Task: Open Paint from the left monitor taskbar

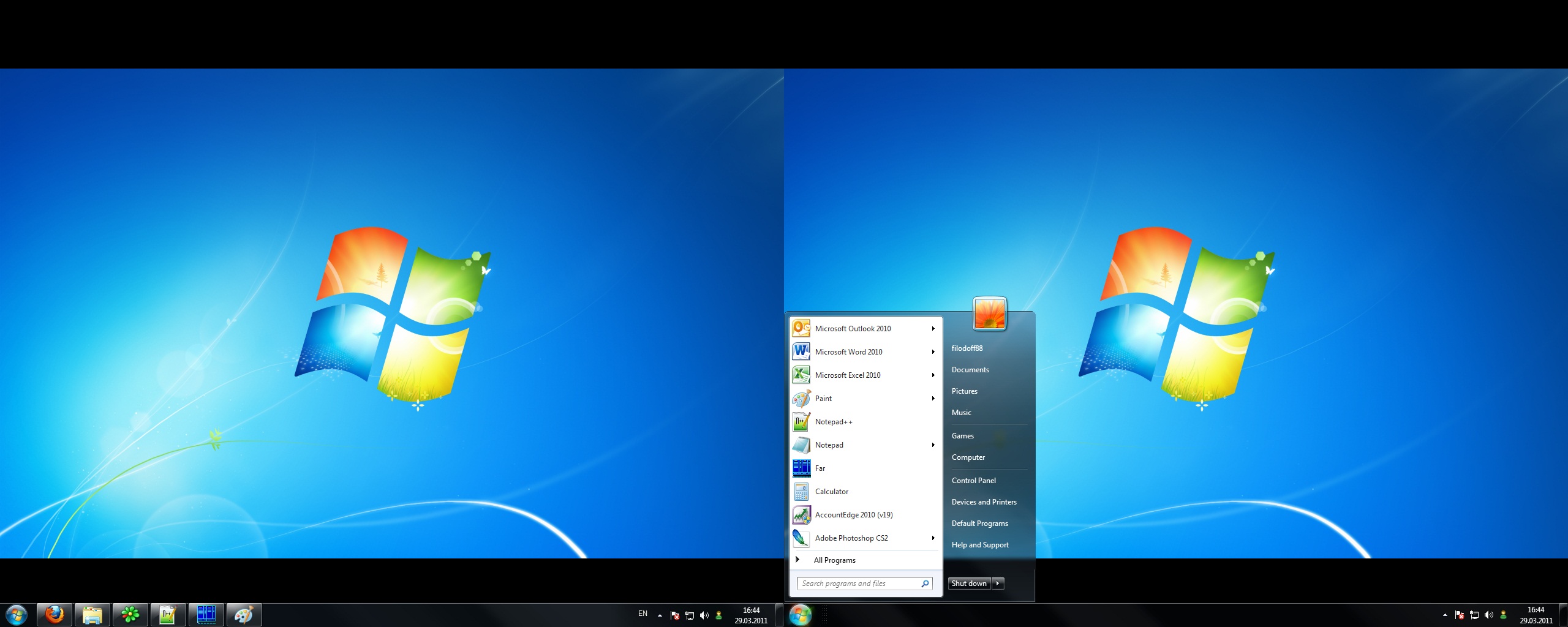Action: tap(244, 615)
